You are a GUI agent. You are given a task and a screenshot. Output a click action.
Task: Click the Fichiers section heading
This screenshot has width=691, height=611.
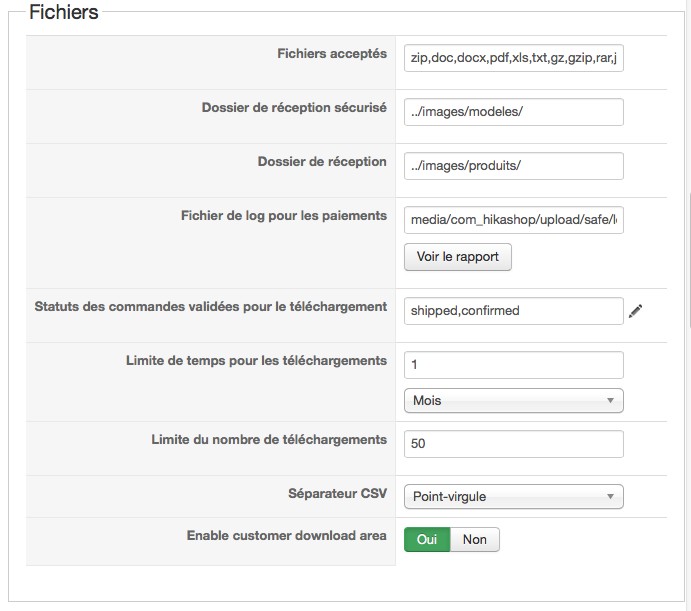point(63,12)
